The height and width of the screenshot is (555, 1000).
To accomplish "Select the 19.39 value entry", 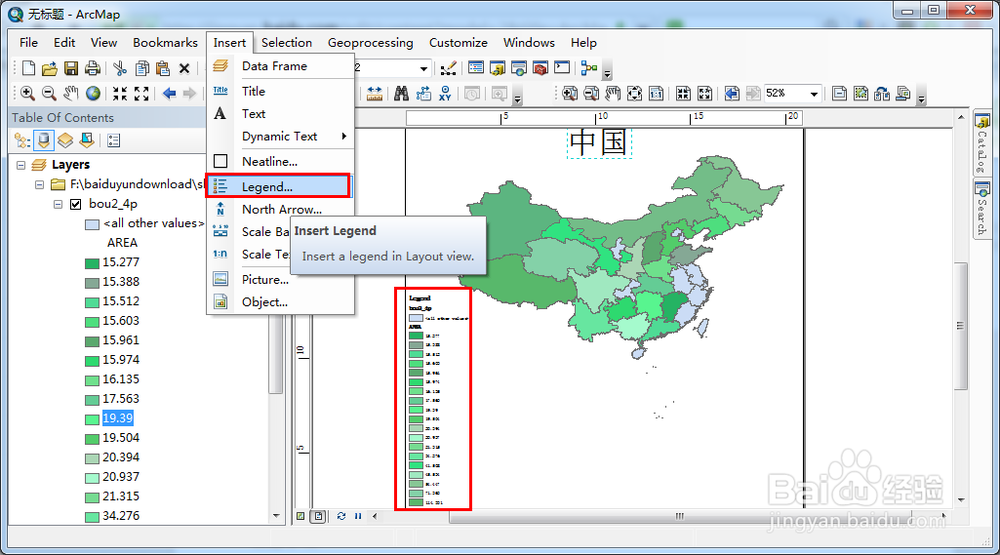I will 117,418.
